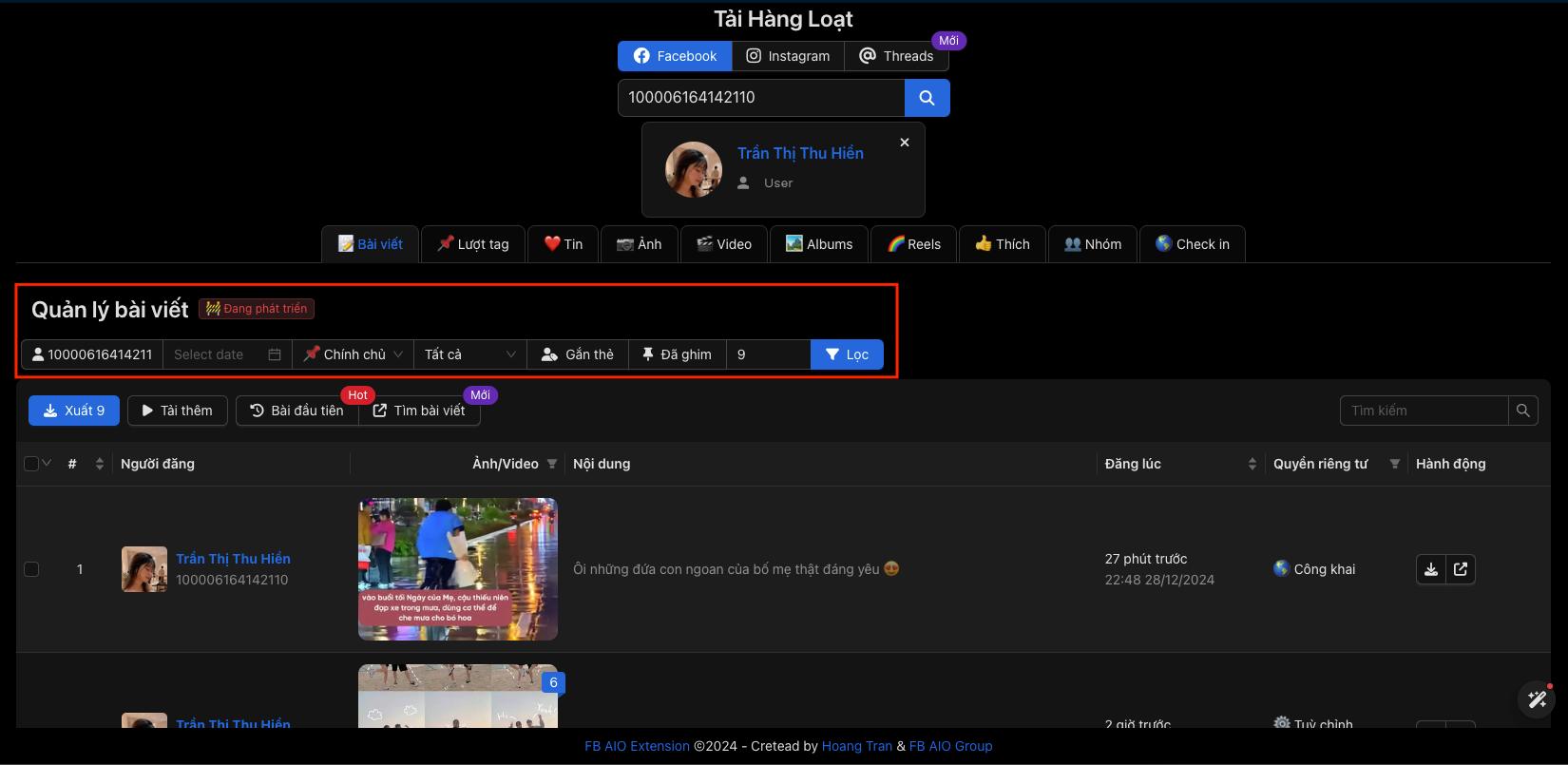Click the Lọc filter button
Image resolution: width=1568 pixels, height=765 pixels.
847,354
